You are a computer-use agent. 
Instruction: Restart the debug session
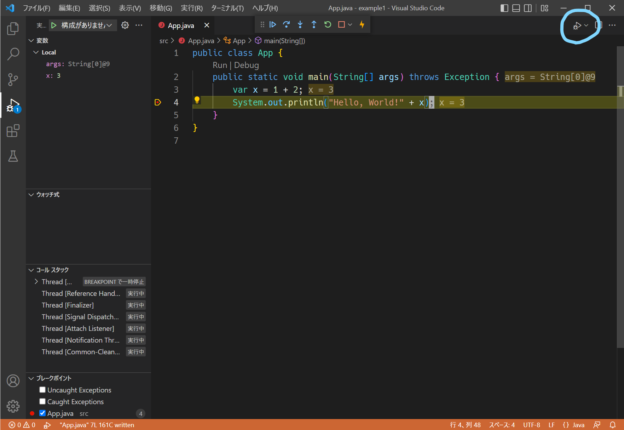328,25
